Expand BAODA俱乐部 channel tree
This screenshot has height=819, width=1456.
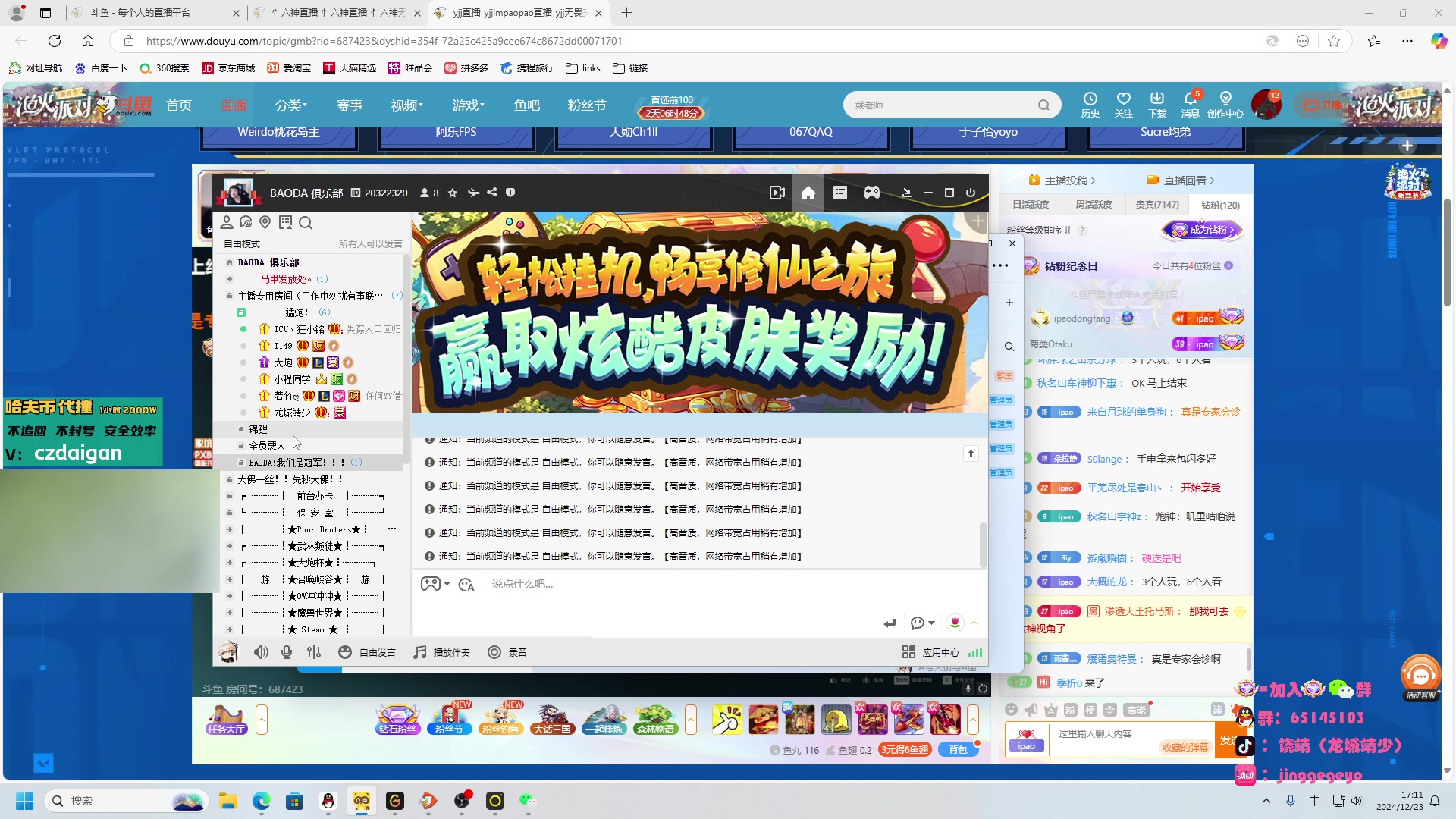(x=229, y=262)
